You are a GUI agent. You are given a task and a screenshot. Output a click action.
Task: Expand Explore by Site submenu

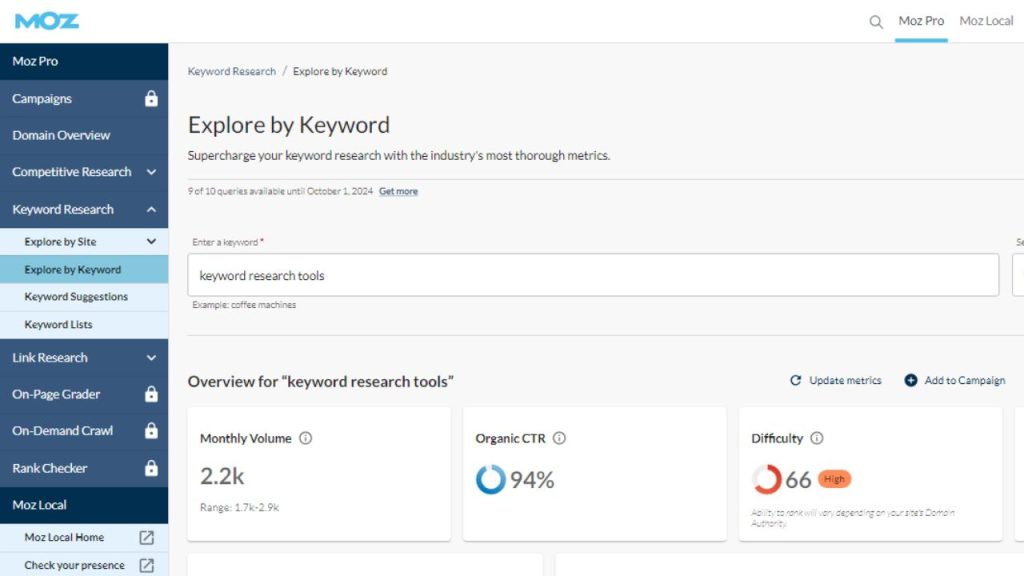point(151,242)
